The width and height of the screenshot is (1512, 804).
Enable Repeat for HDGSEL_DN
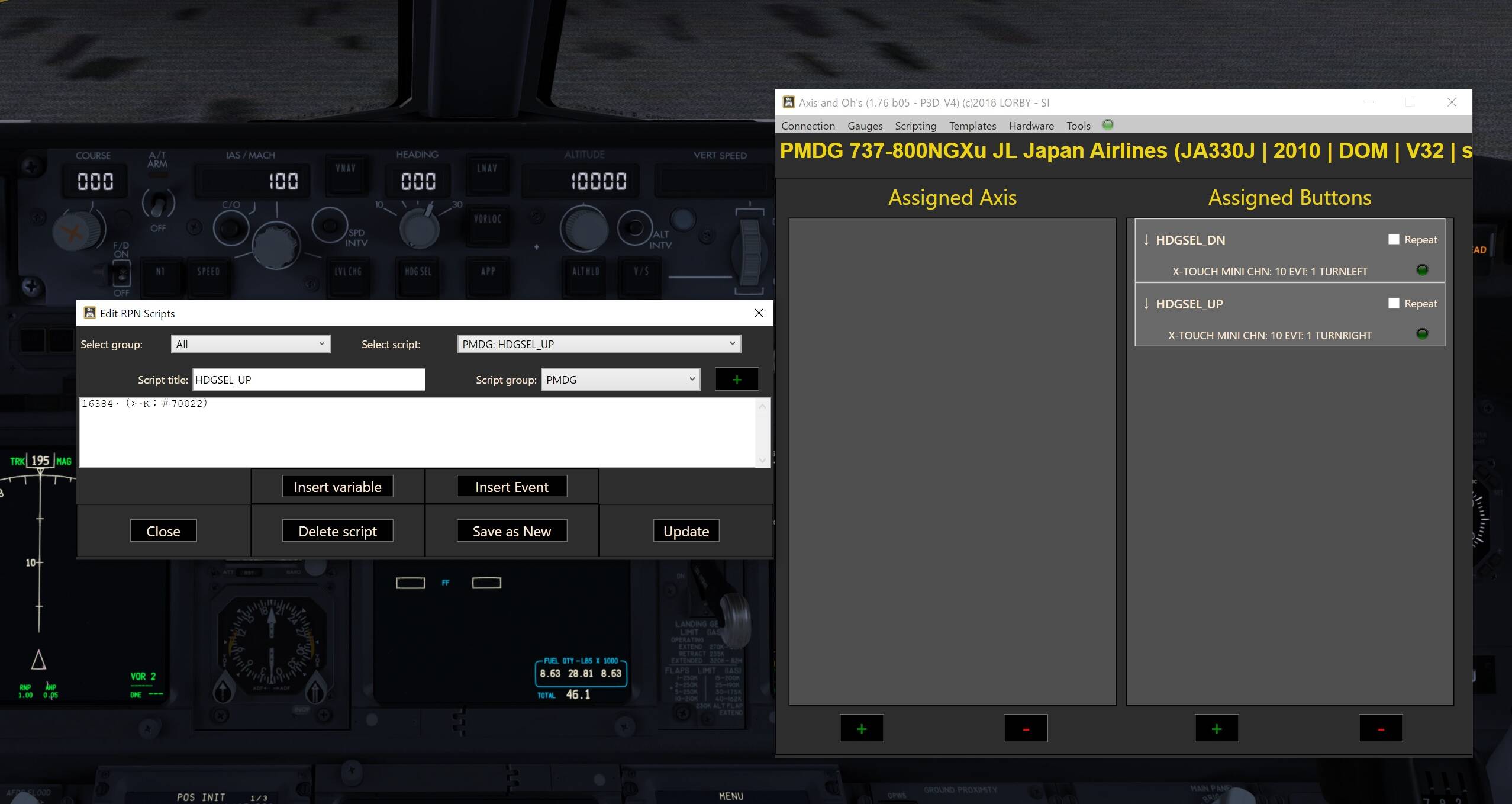click(x=1394, y=239)
